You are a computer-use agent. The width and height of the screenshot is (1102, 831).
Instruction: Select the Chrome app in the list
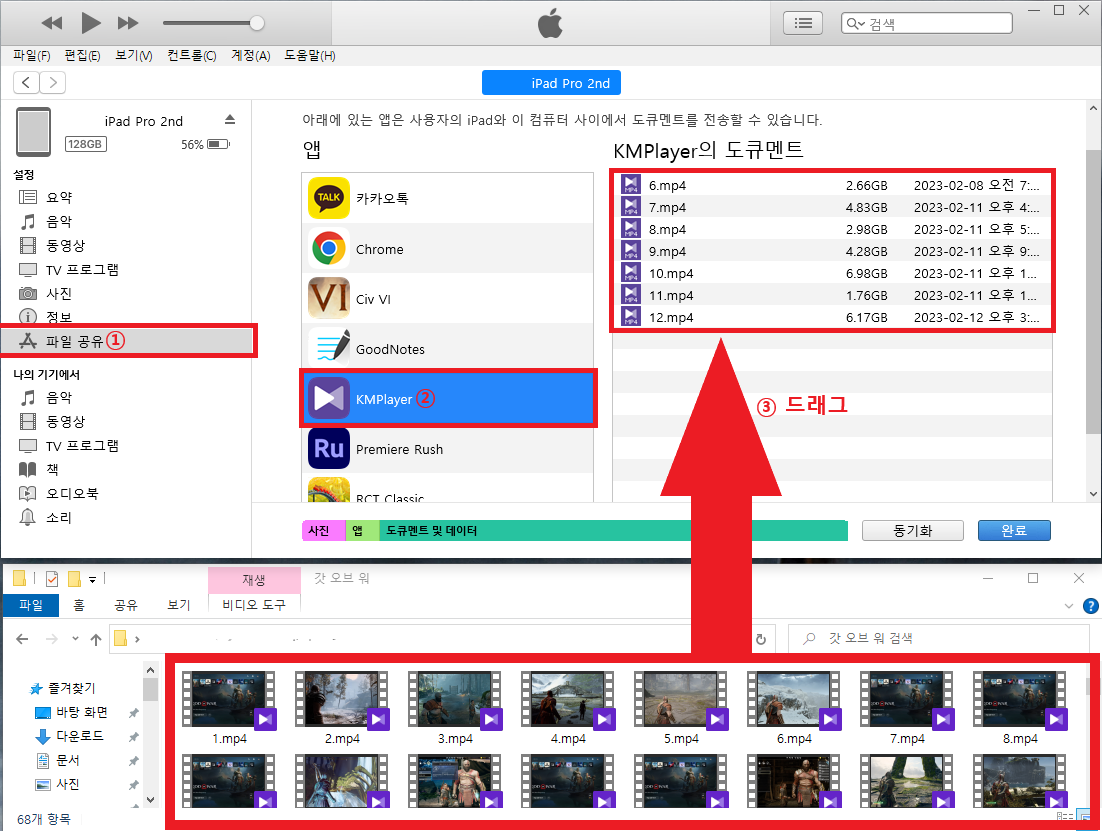click(448, 249)
